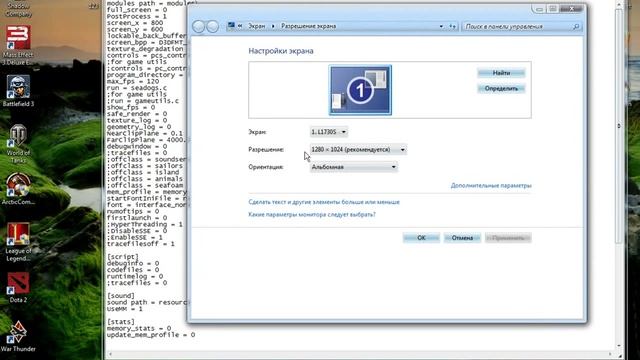Image resolution: width=640 pixels, height=360 pixels.
Task: Click the screen_y = 600 line in Notepad
Action: [x=135, y=29]
